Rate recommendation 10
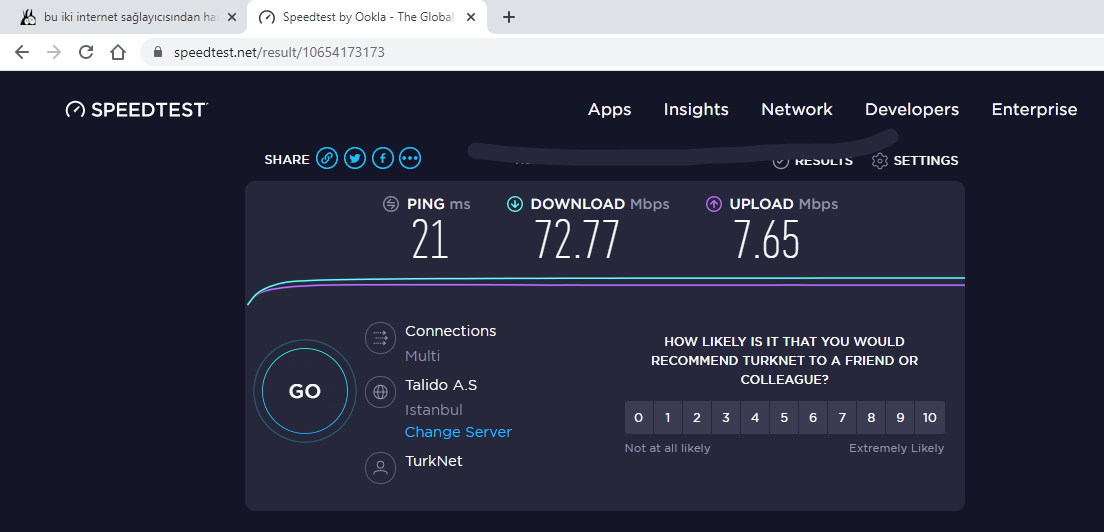The image size is (1104, 532). [x=930, y=418]
